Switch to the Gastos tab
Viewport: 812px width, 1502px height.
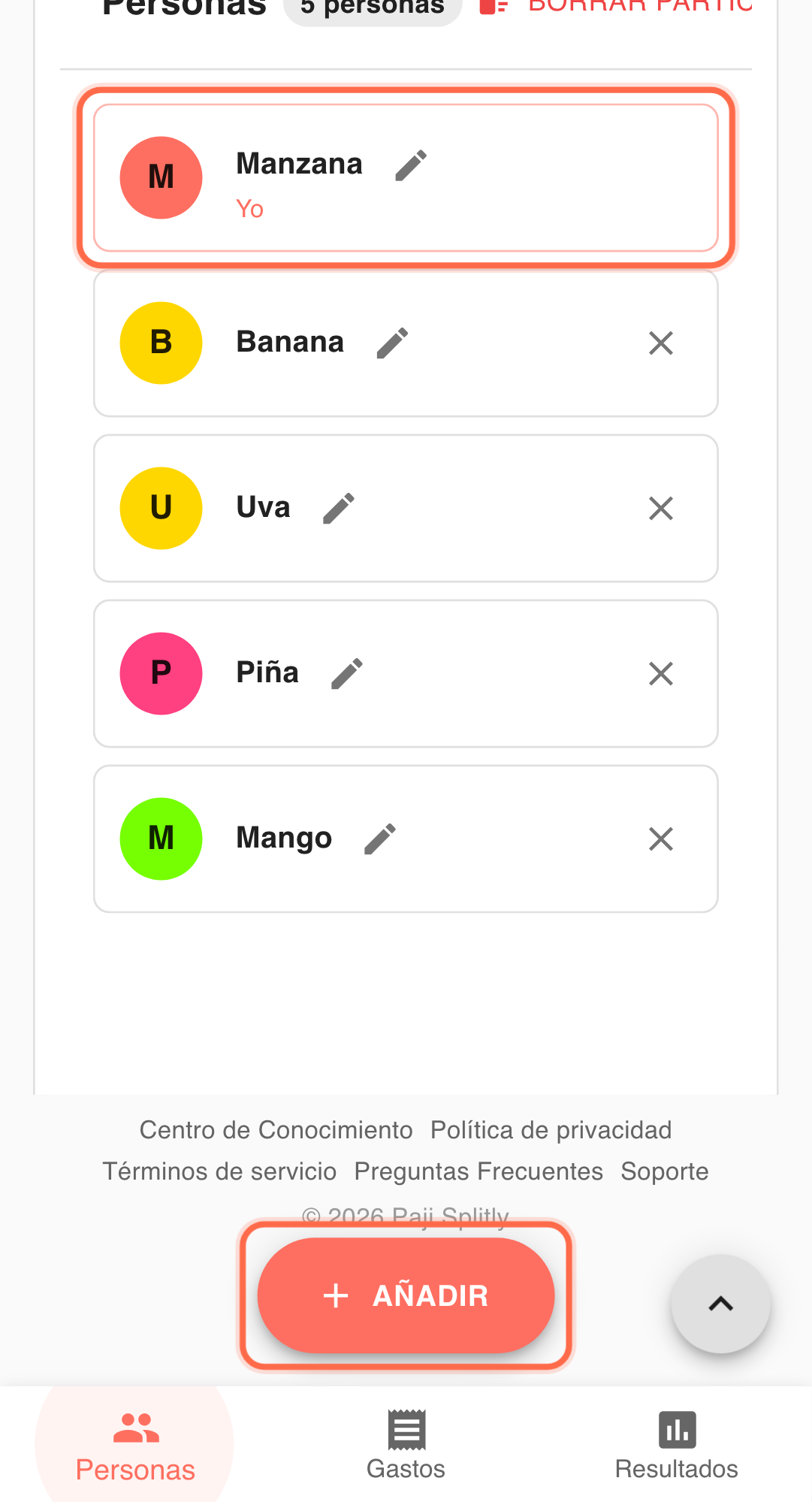tap(406, 1445)
